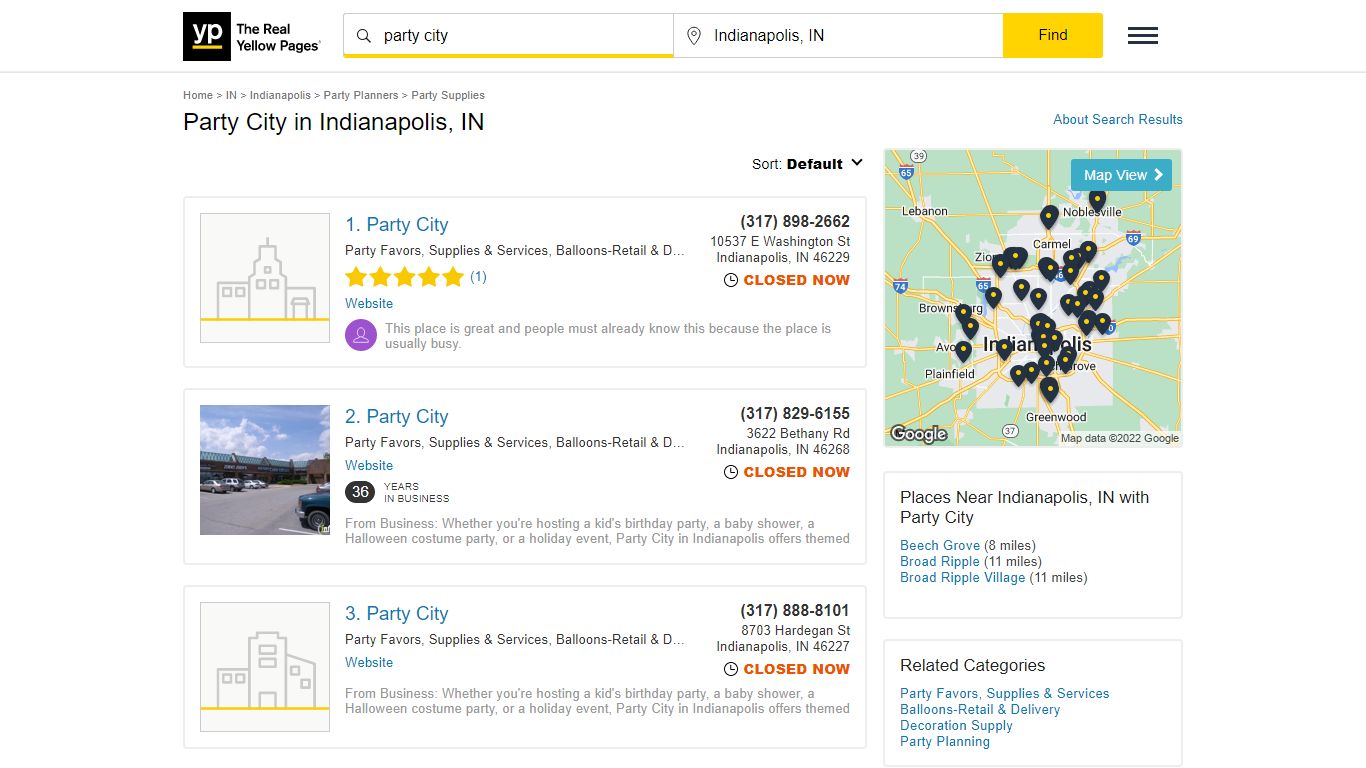Click the map pin near Noblesville
The image size is (1366, 768).
pyautogui.click(x=1097, y=201)
